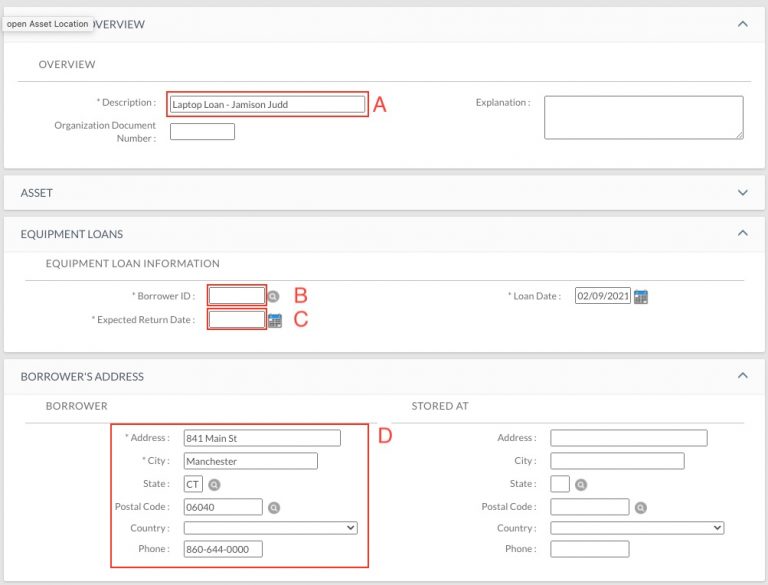This screenshot has height=585, width=768.
Task: Collapse the Overview section chevron
Action: 742,24
